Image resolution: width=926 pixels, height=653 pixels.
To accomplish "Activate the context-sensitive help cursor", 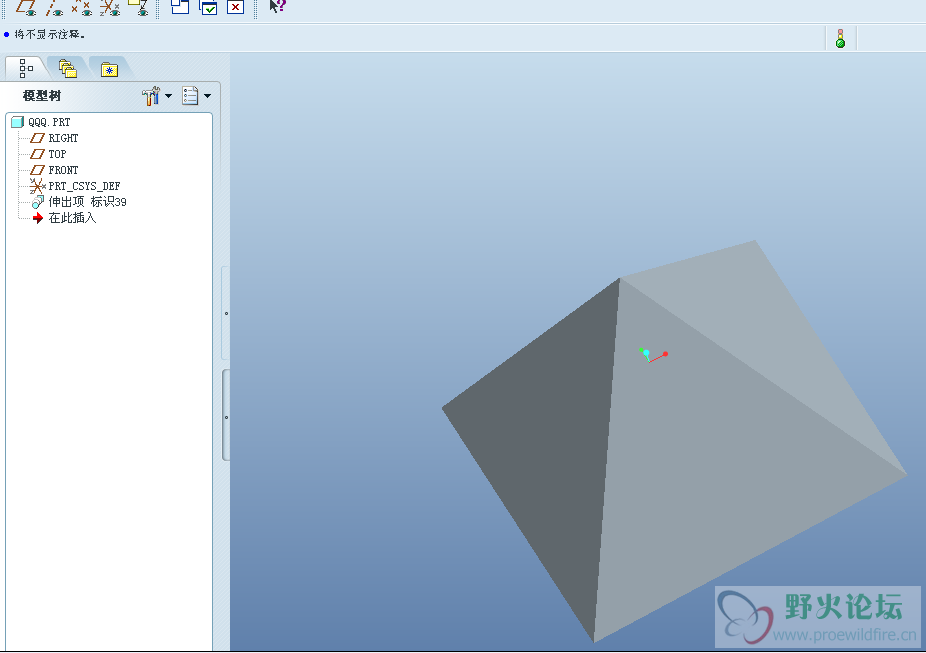I will pos(277,6).
